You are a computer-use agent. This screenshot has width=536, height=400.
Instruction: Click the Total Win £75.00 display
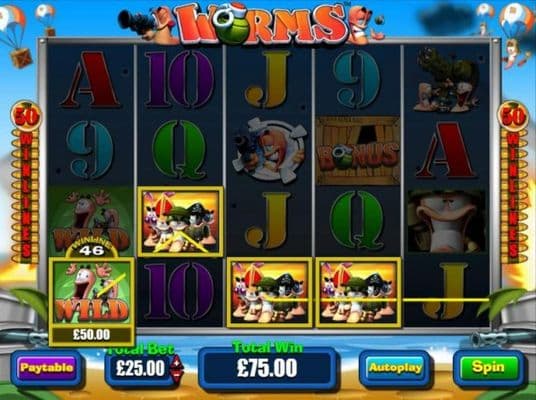[267, 368]
